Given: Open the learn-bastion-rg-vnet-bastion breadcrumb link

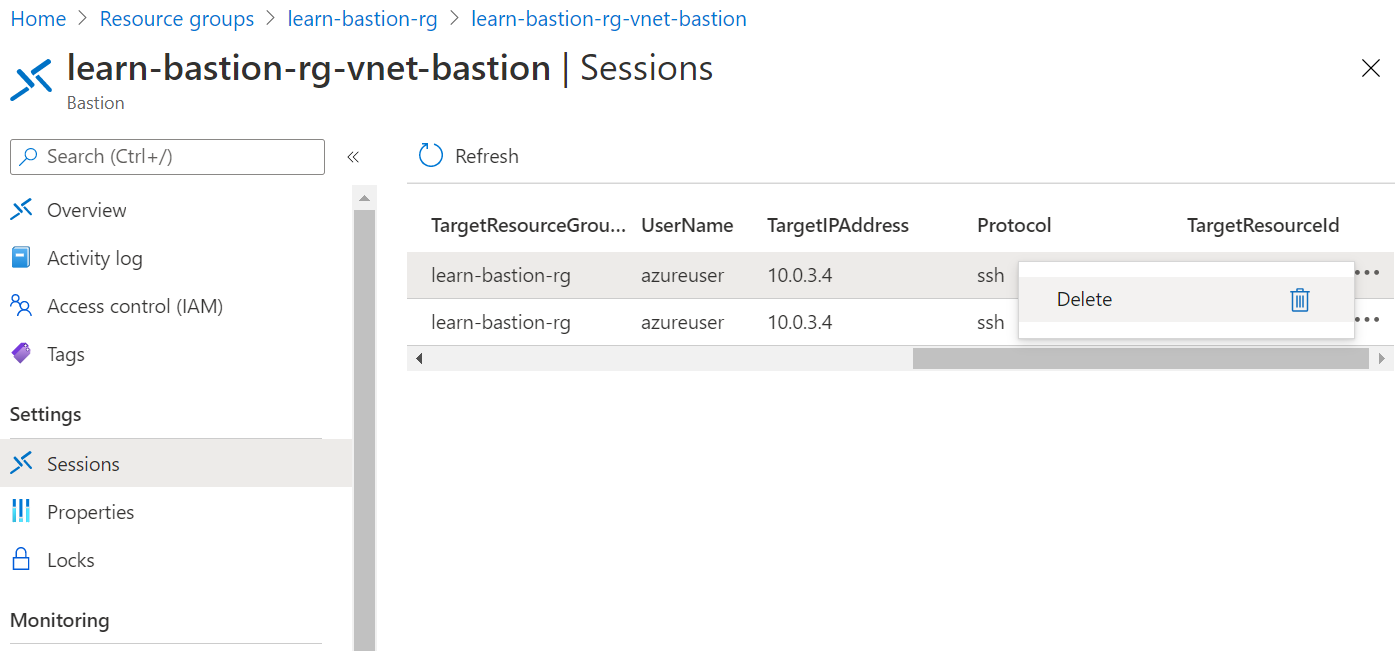Looking at the screenshot, I should click(x=609, y=19).
